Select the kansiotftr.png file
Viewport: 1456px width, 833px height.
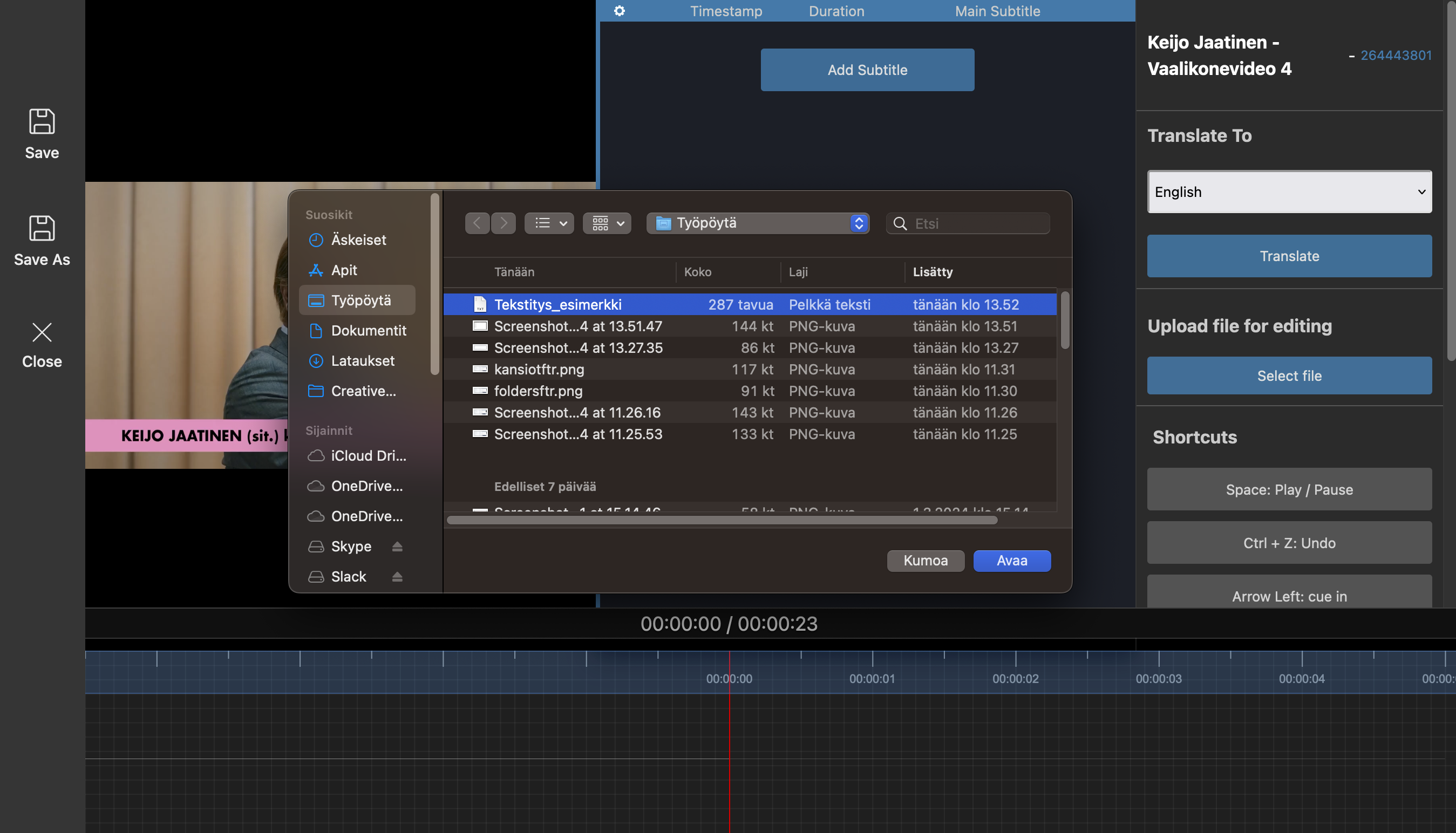click(539, 370)
